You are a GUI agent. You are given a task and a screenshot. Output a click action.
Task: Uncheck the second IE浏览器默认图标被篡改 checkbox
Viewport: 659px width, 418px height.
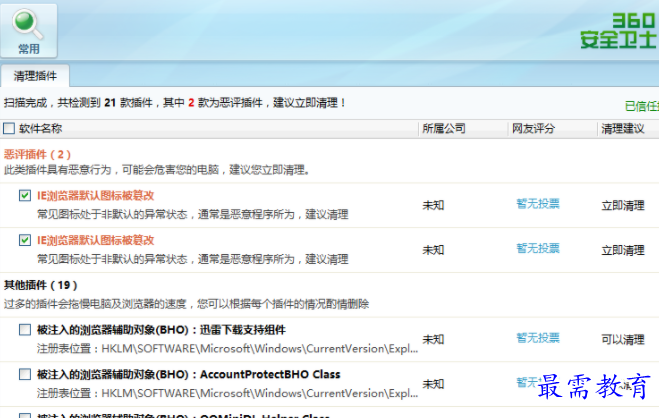[25, 240]
